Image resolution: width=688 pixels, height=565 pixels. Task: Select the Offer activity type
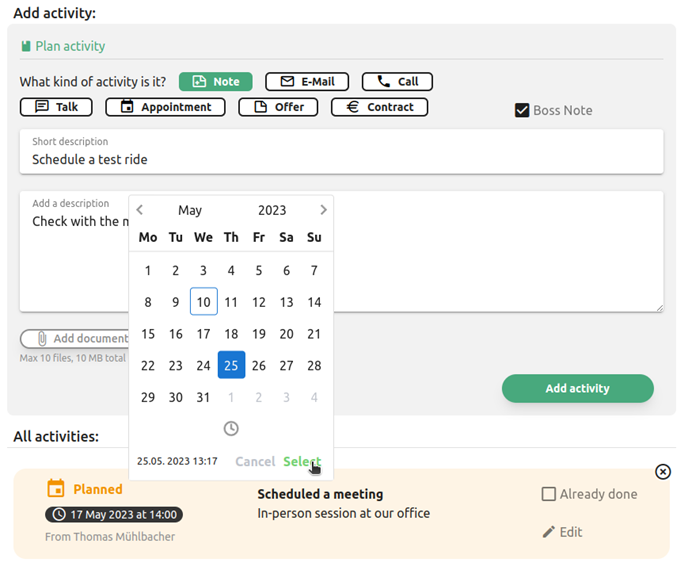[278, 107]
